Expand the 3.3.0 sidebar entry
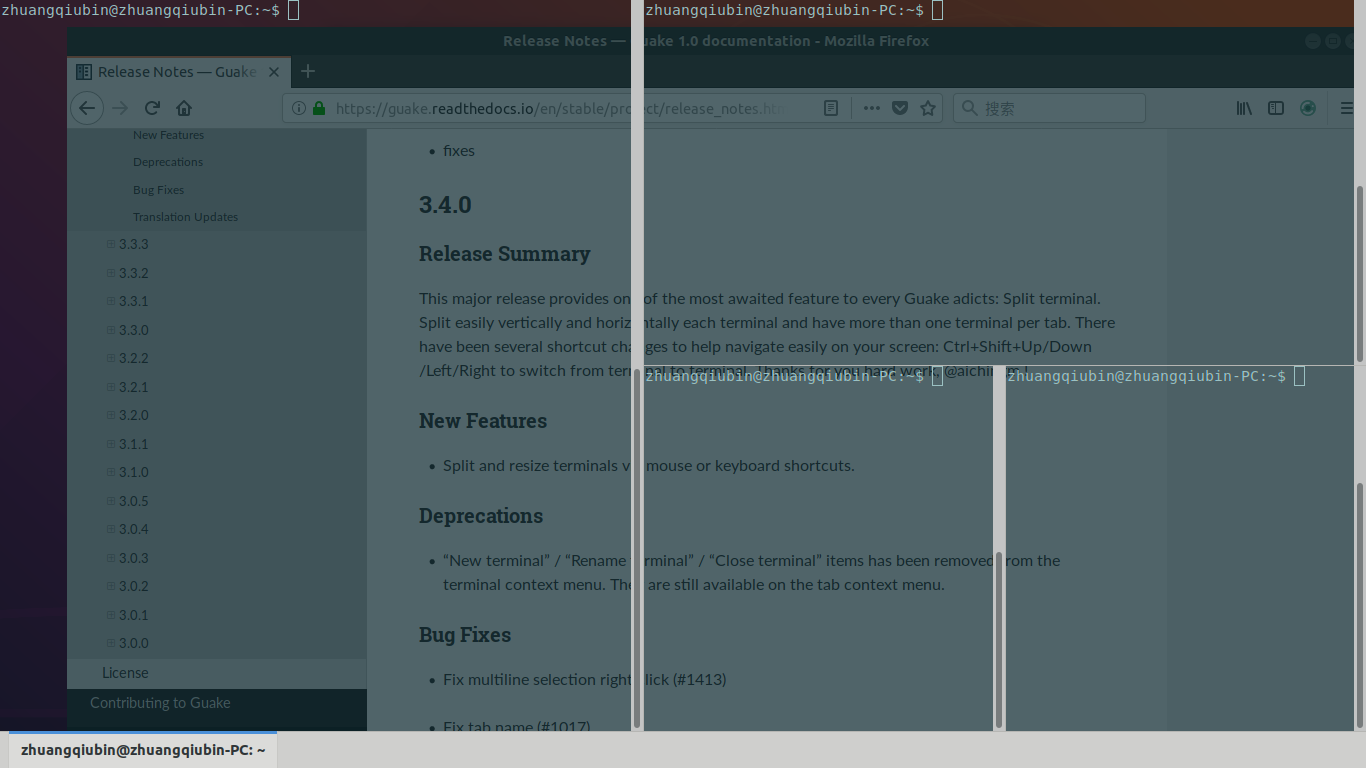1366x768 pixels. (111, 329)
